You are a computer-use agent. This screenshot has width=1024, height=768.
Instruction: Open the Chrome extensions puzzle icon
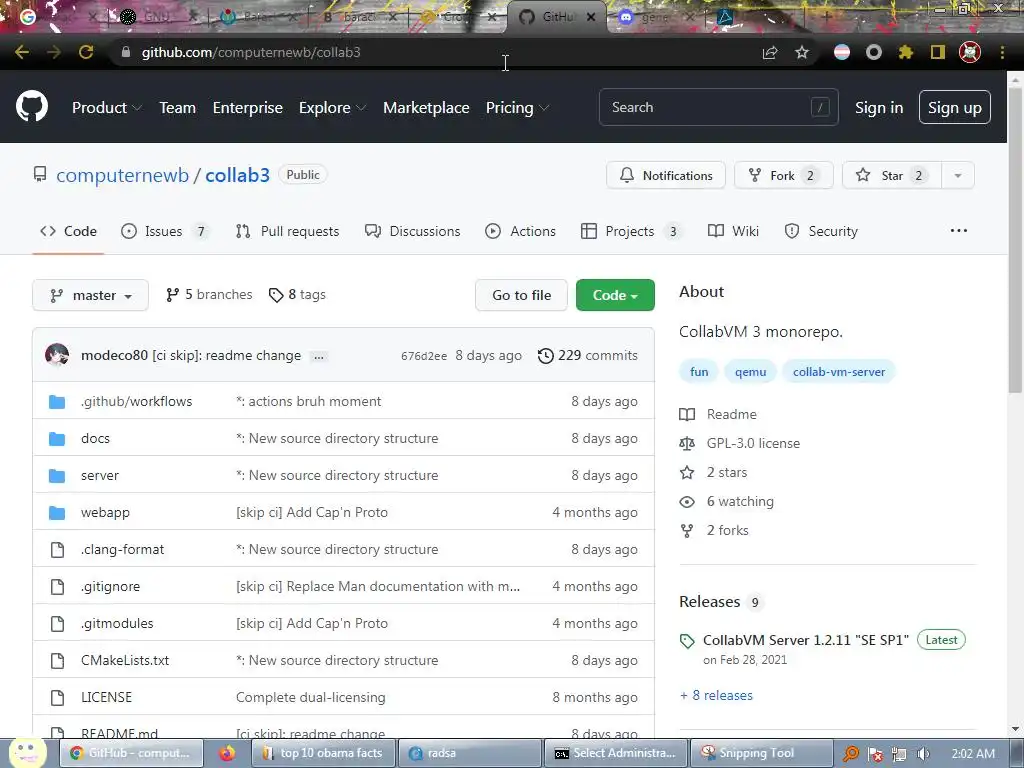906,52
